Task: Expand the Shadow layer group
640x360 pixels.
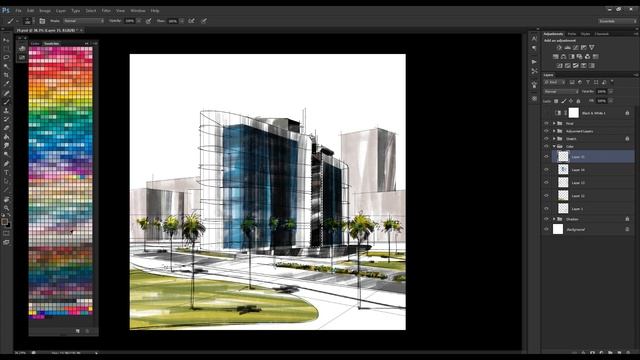Action: click(554, 219)
